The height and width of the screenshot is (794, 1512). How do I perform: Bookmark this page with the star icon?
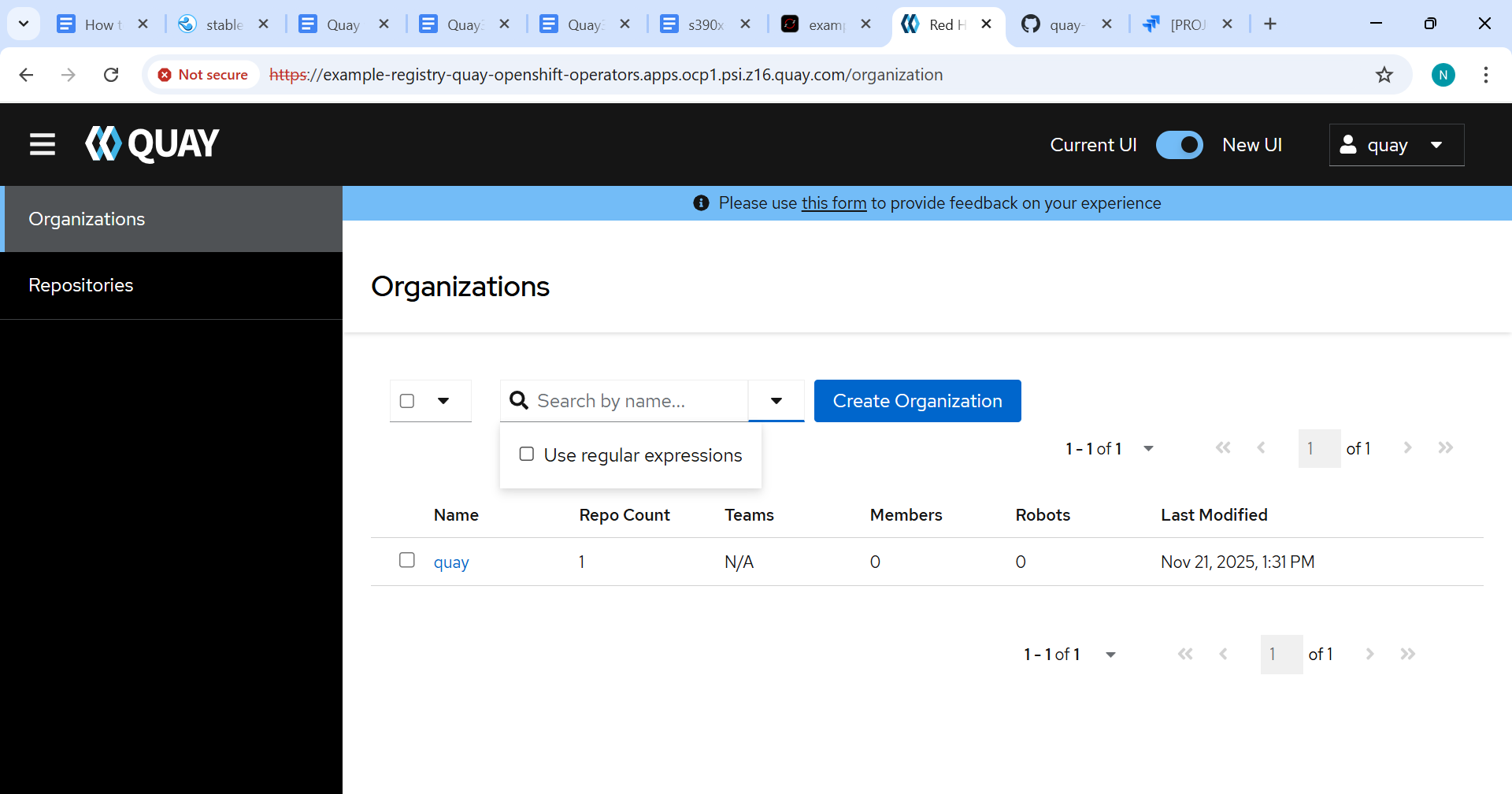point(1384,75)
